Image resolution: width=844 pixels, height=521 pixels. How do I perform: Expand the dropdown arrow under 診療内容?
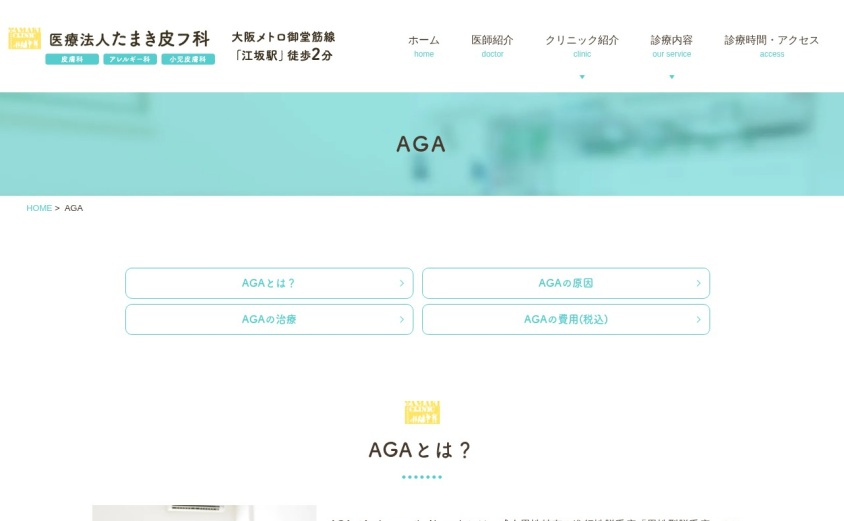click(x=671, y=77)
